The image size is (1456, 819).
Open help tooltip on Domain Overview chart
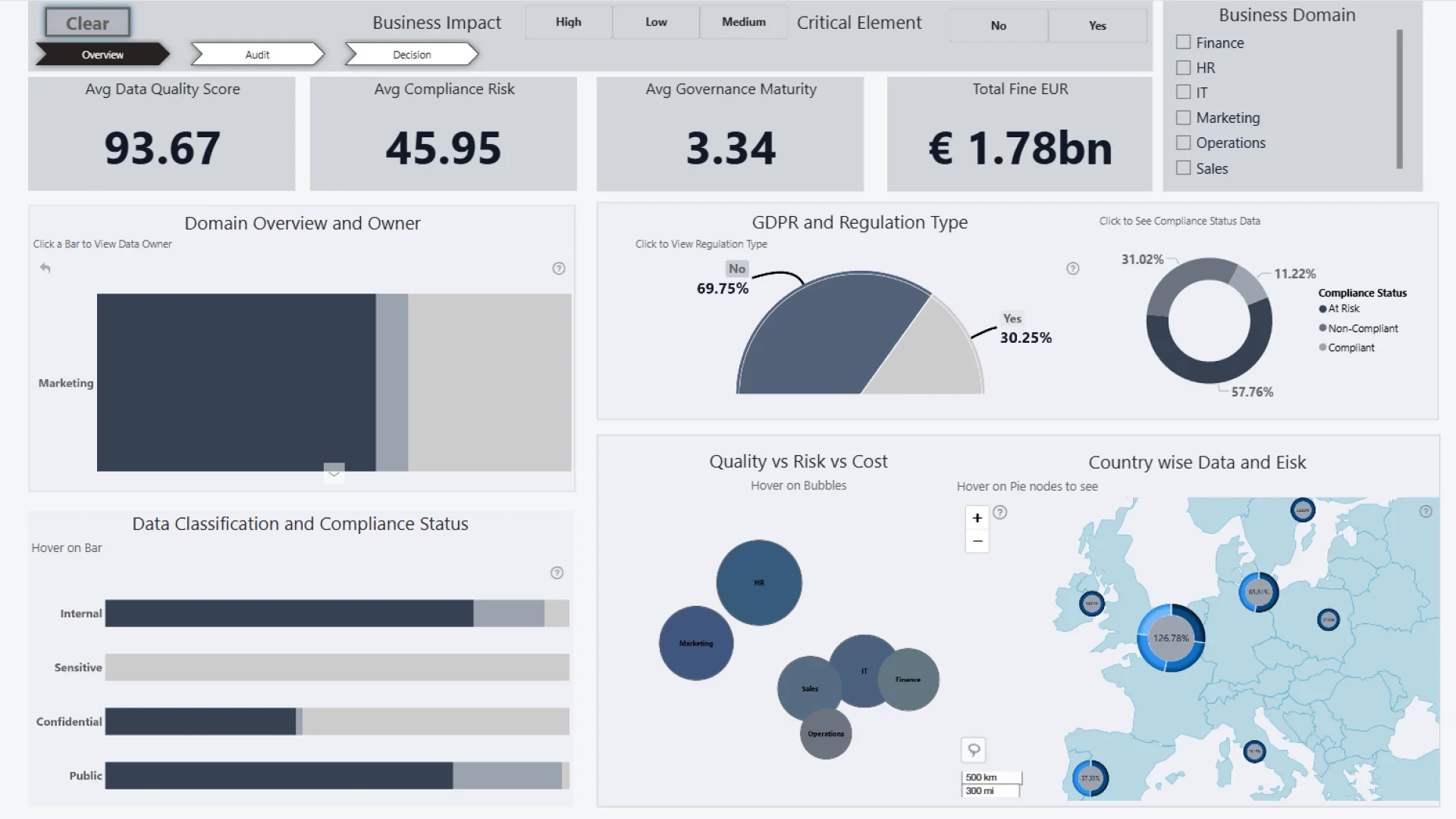(x=559, y=268)
